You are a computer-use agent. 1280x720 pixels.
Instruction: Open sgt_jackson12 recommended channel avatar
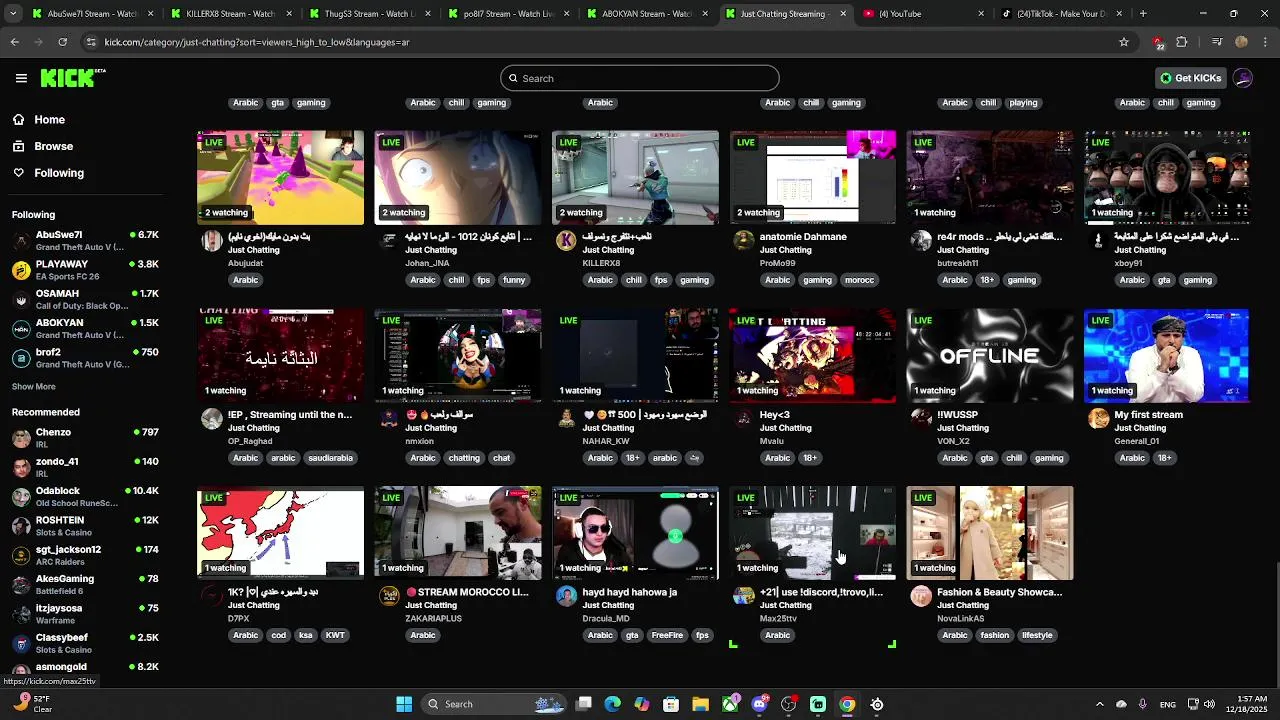tap(21, 555)
